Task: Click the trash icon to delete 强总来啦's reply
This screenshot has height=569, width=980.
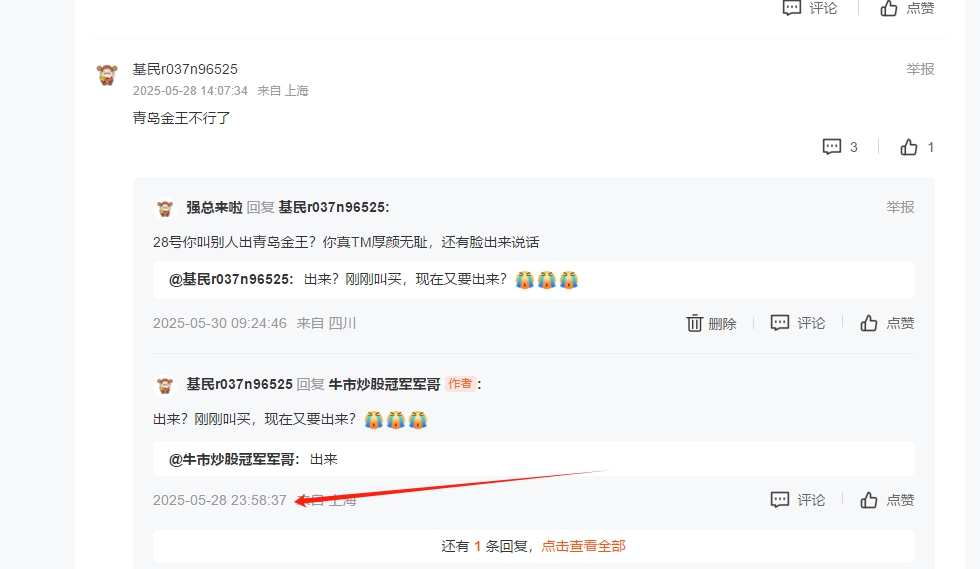Action: pos(694,323)
